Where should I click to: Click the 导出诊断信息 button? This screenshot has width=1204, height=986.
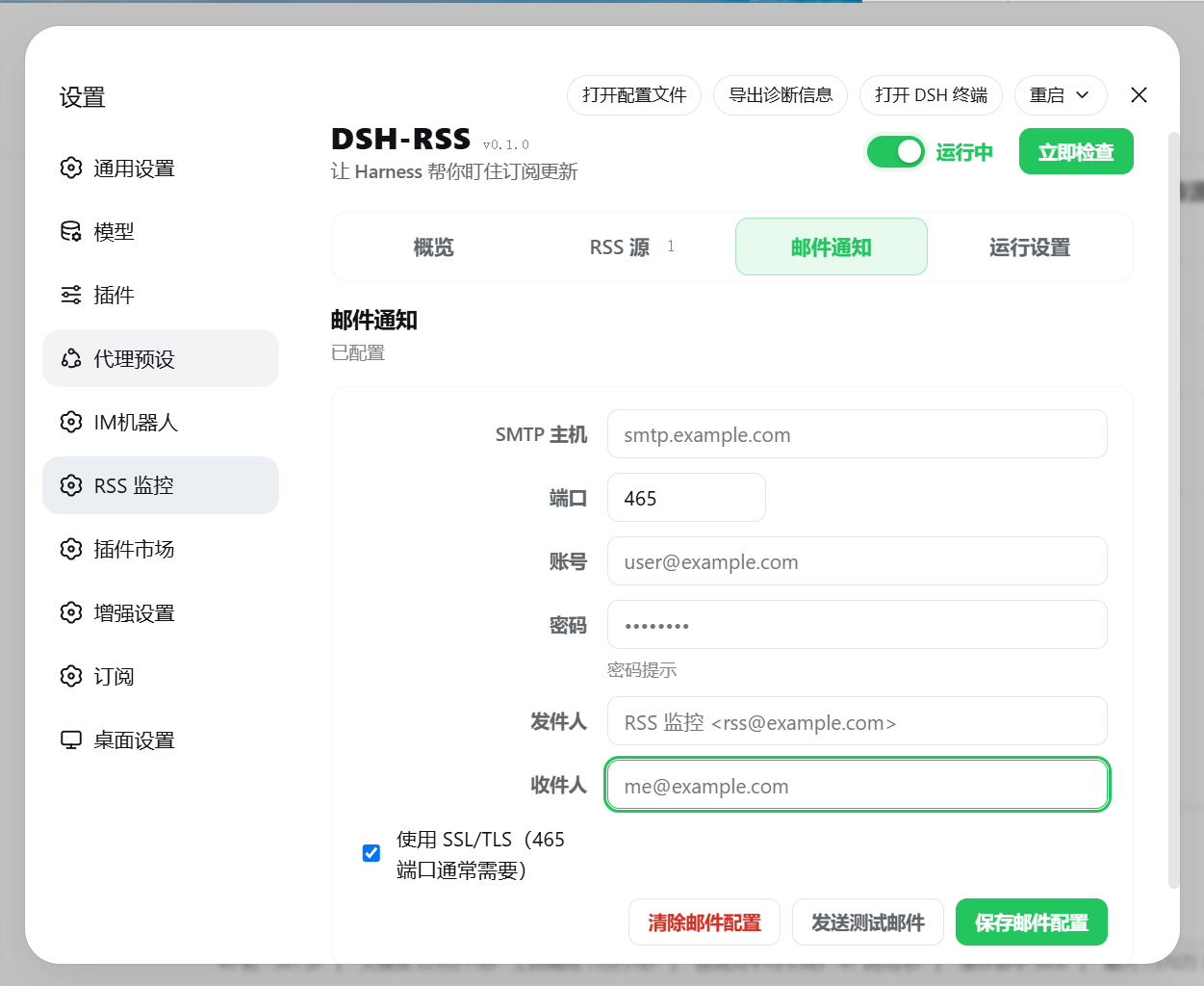pos(781,95)
